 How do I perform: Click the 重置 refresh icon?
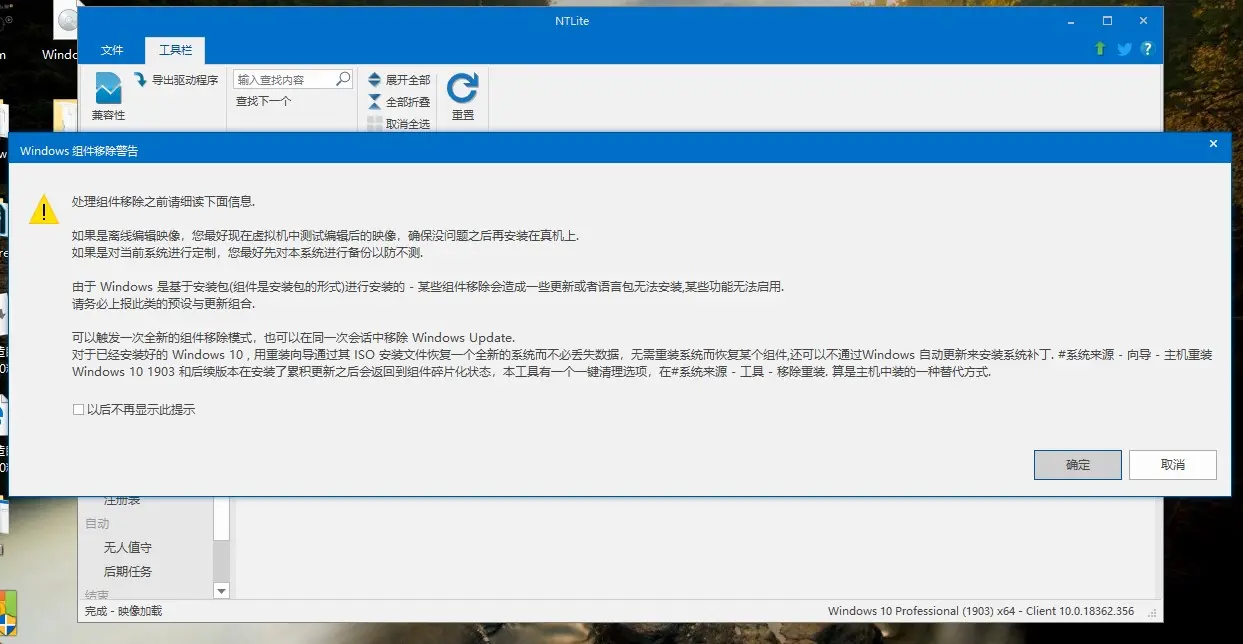pyautogui.click(x=462, y=88)
